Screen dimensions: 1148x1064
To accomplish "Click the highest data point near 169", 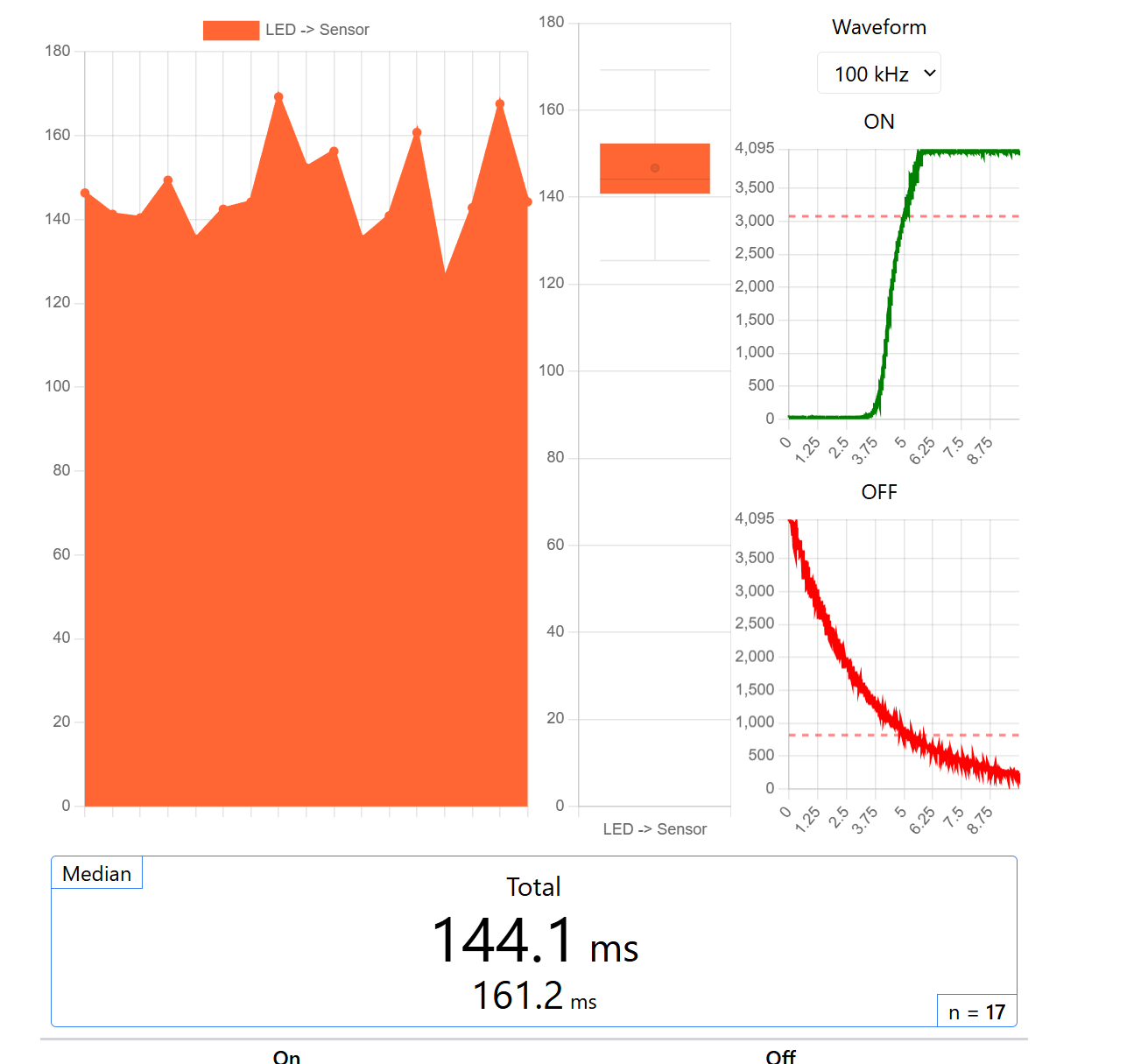I will [x=278, y=97].
